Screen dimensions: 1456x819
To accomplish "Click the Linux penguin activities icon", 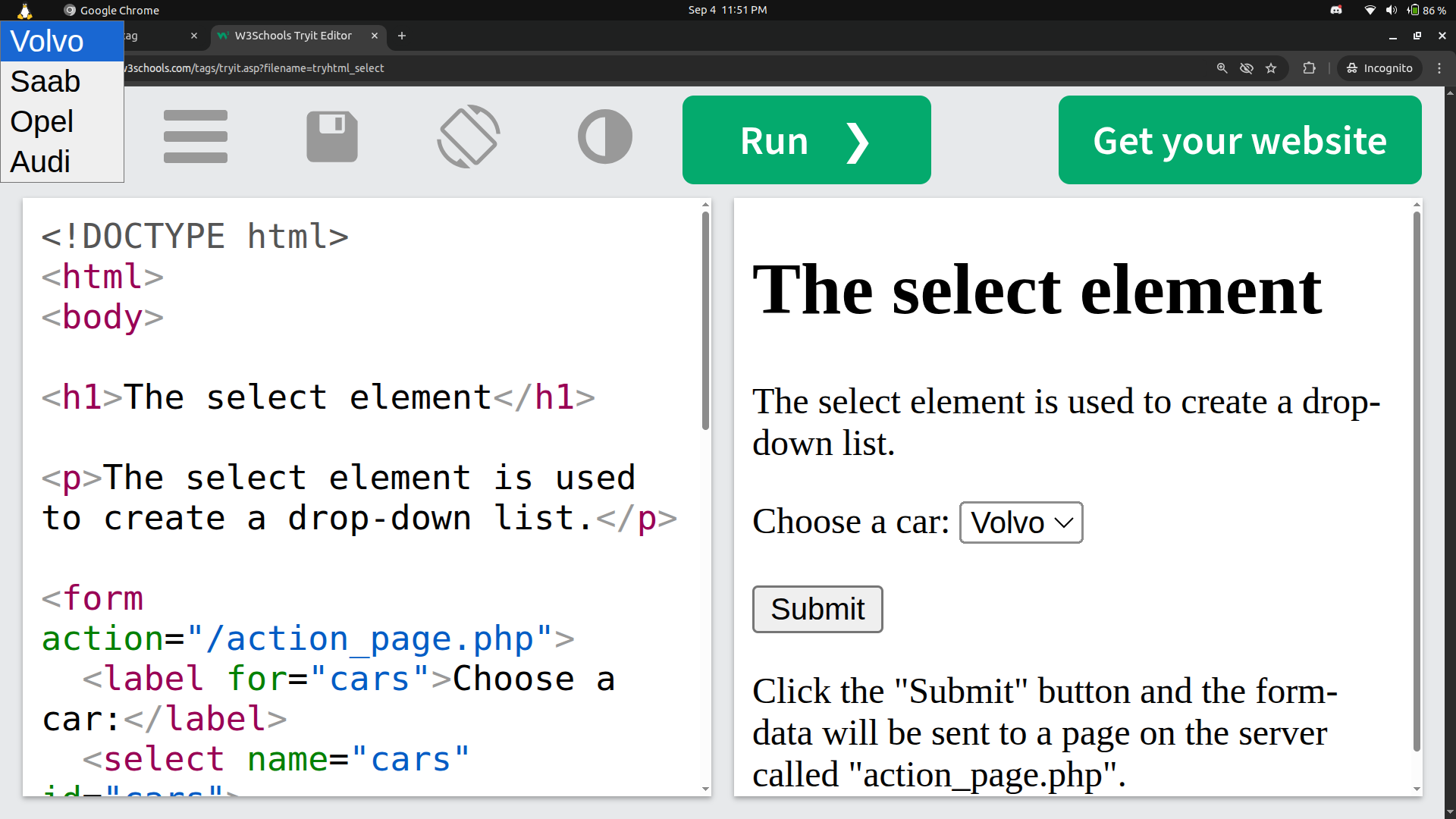I will (x=25, y=10).
